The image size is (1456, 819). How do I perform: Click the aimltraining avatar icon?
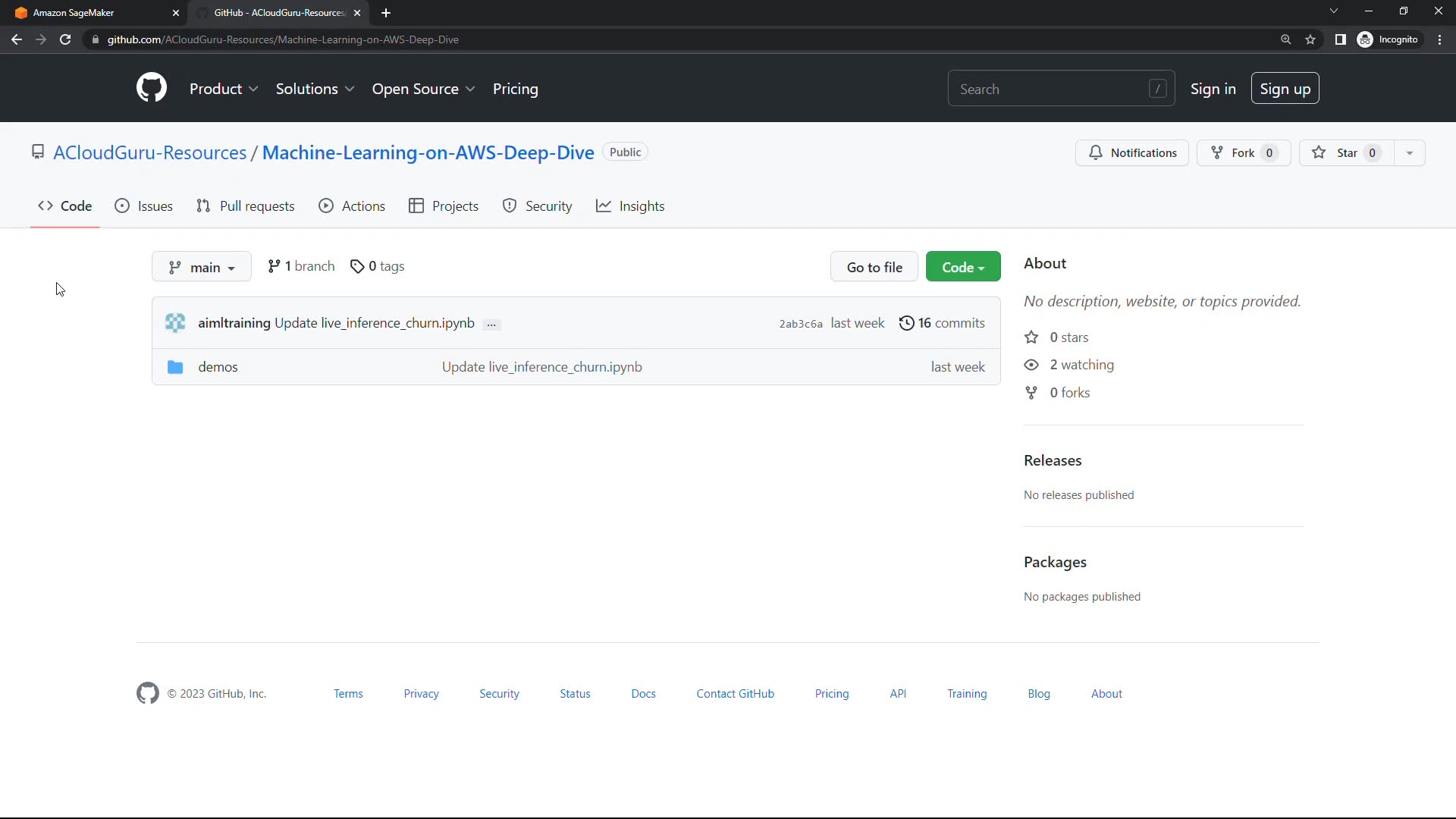[175, 323]
